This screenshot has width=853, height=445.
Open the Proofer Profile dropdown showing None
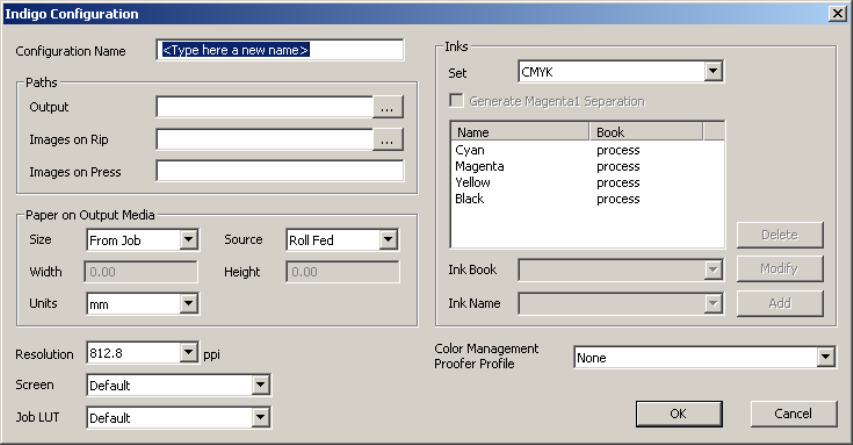(x=704, y=357)
